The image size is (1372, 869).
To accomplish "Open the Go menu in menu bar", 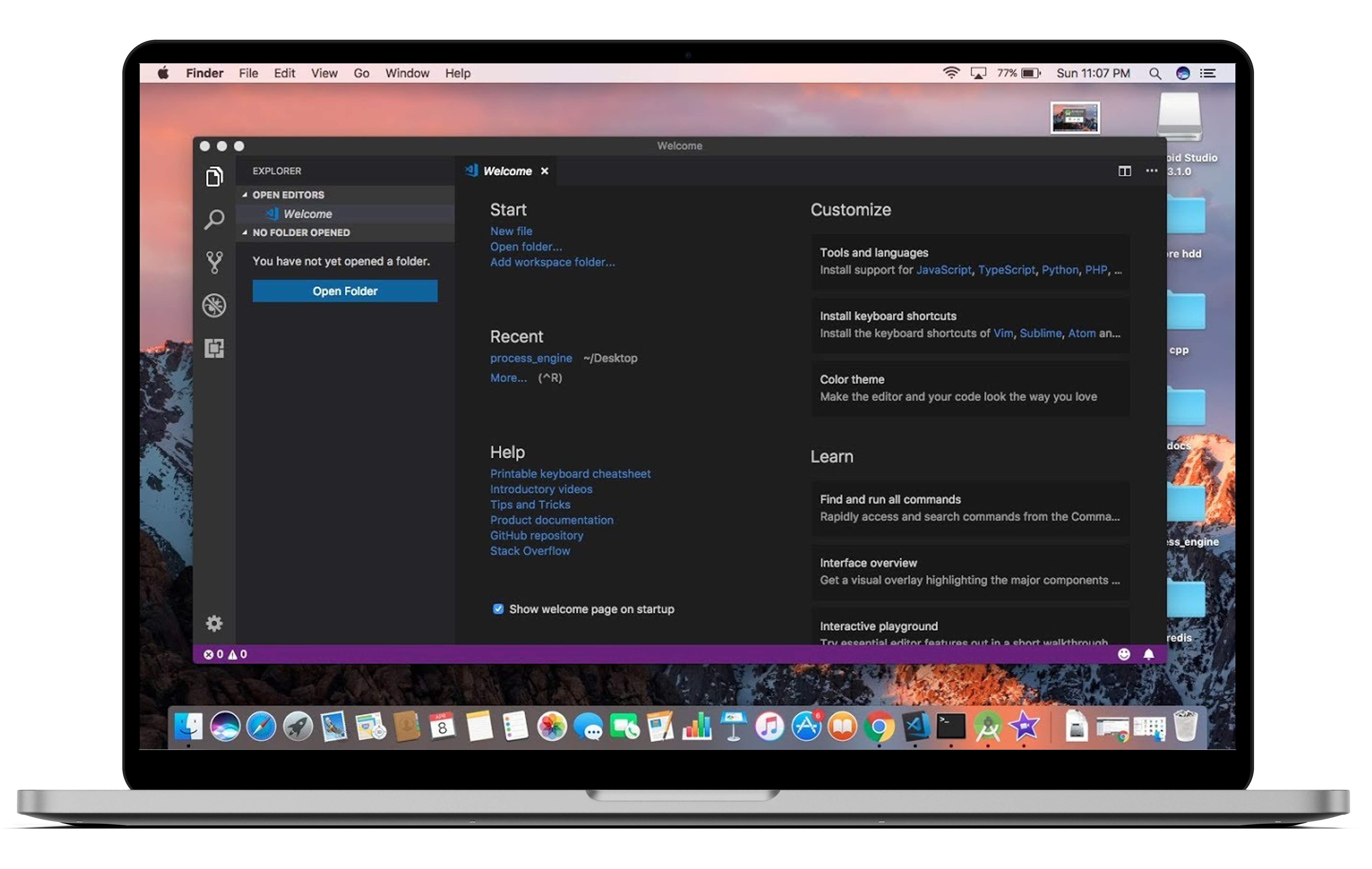I will 361,73.
